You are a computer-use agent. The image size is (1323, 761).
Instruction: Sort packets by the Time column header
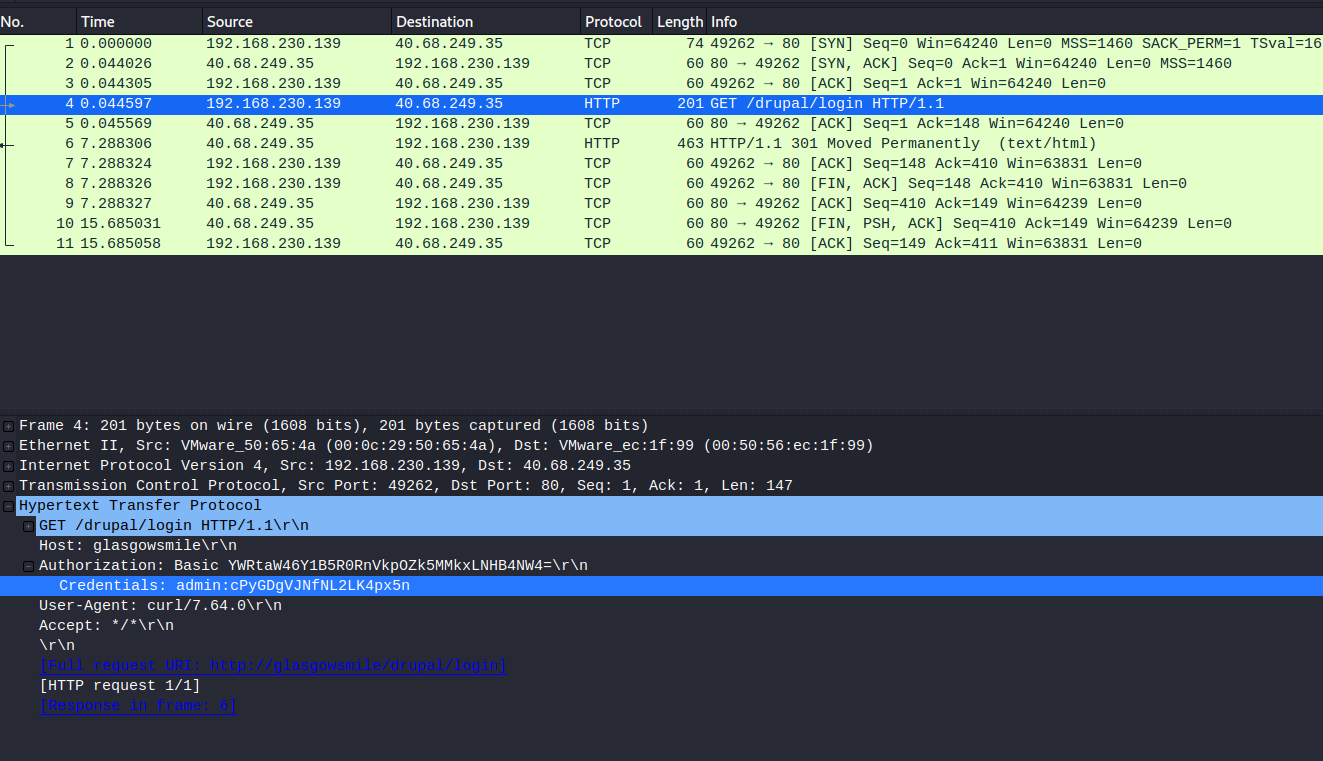[97, 21]
